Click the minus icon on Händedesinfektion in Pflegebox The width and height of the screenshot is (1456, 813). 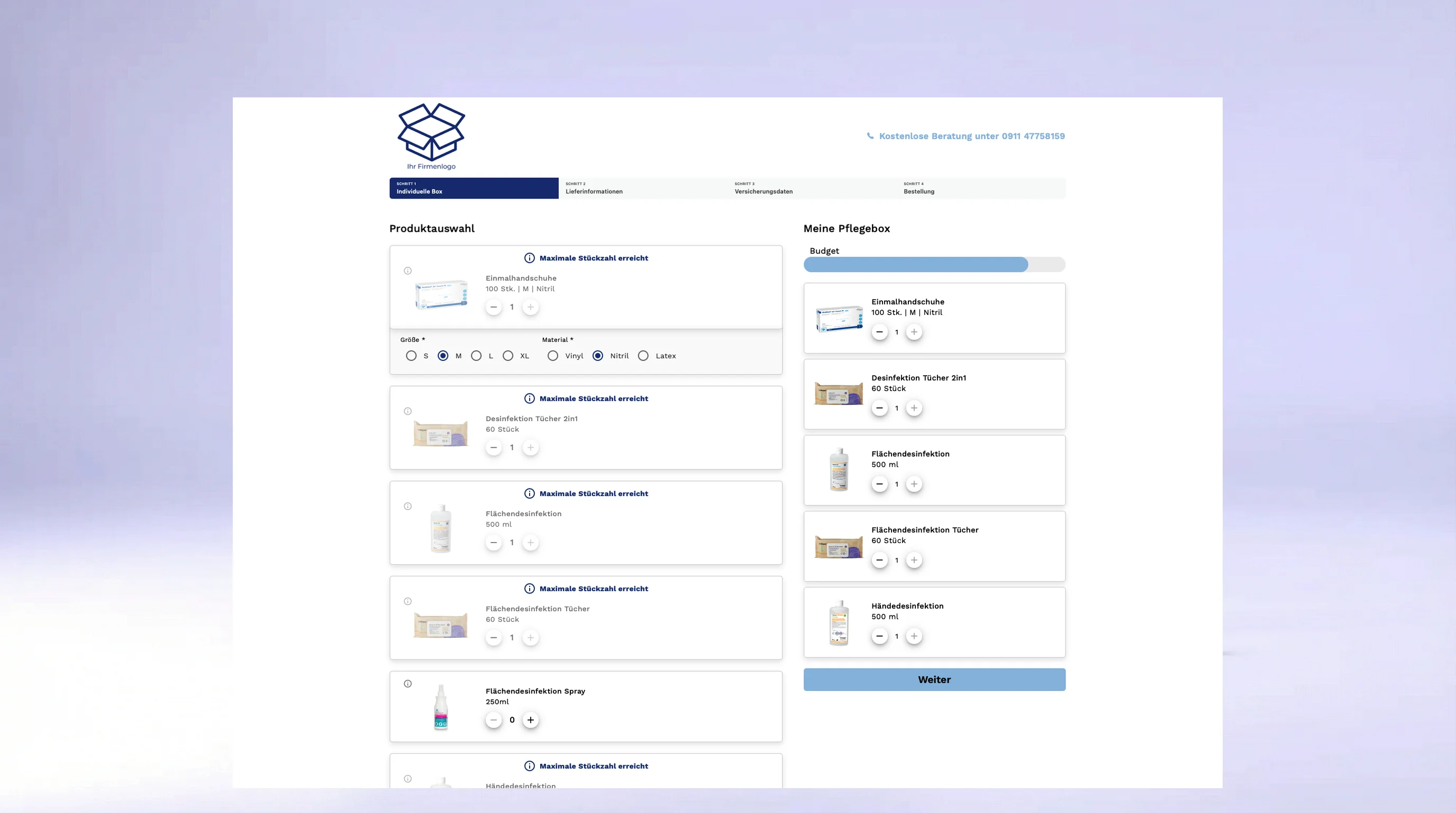879,636
